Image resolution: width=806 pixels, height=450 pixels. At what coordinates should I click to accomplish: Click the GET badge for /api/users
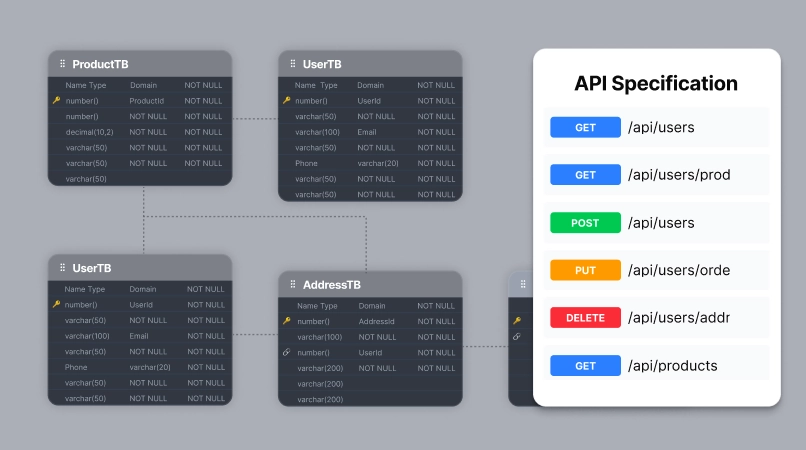pyautogui.click(x=585, y=128)
